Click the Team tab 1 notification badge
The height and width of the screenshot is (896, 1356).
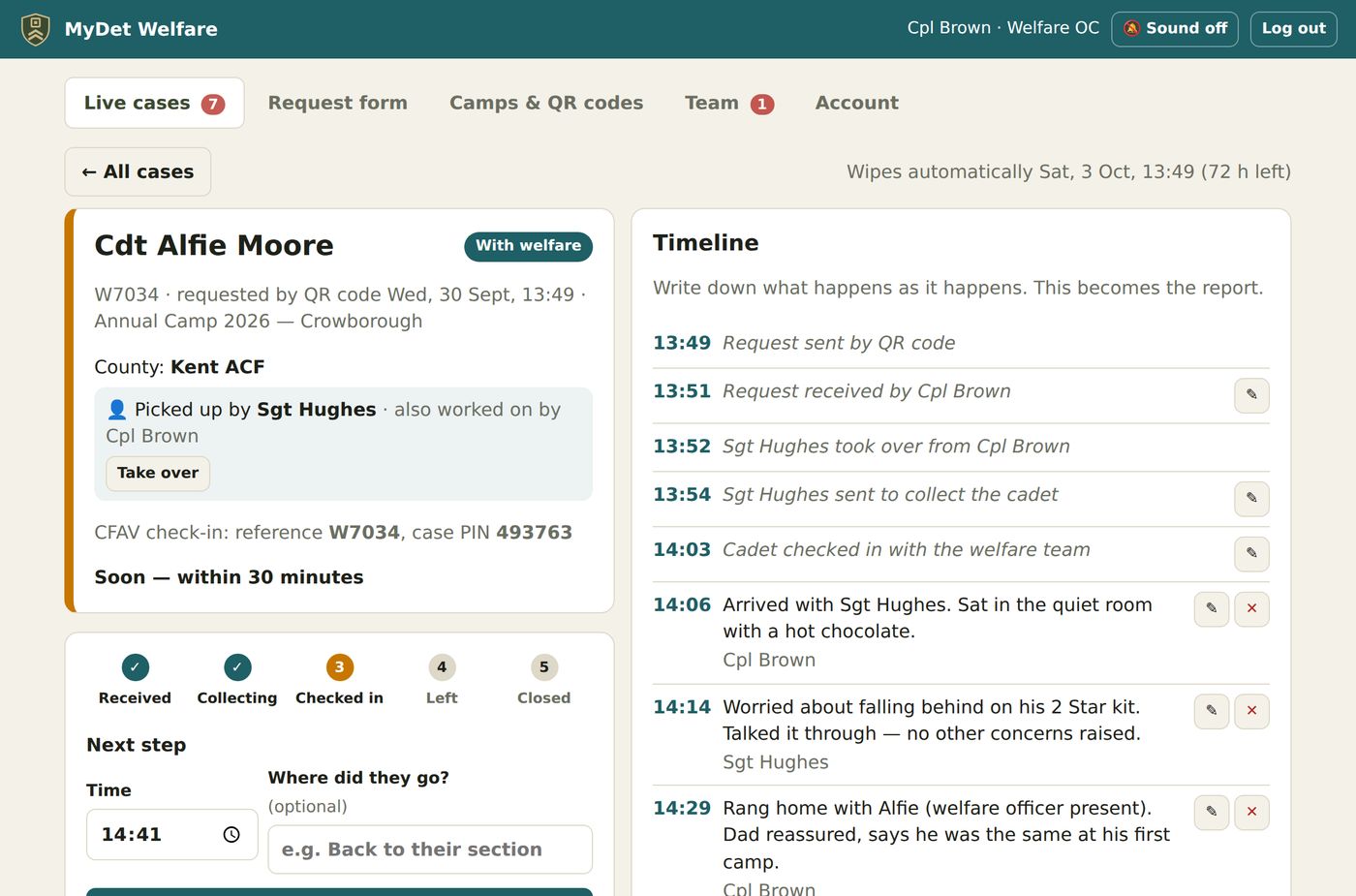(x=762, y=104)
